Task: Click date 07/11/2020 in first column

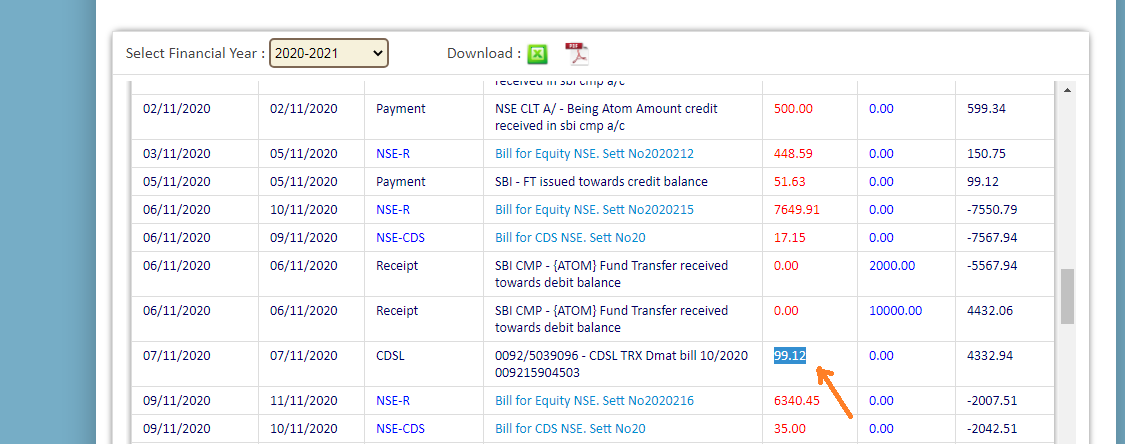Action: click(x=176, y=356)
